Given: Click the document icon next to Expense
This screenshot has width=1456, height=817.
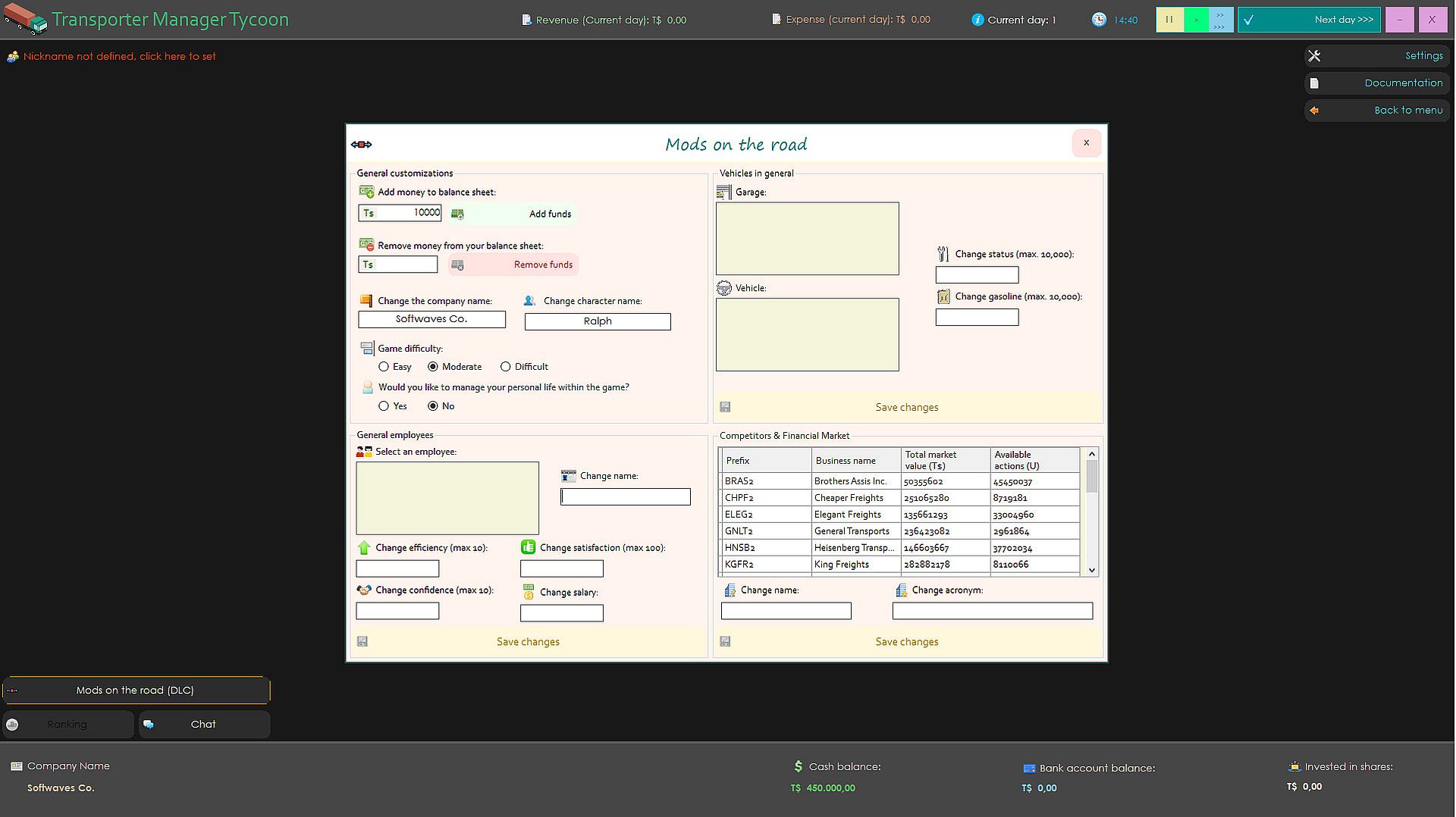Looking at the screenshot, I should (776, 19).
